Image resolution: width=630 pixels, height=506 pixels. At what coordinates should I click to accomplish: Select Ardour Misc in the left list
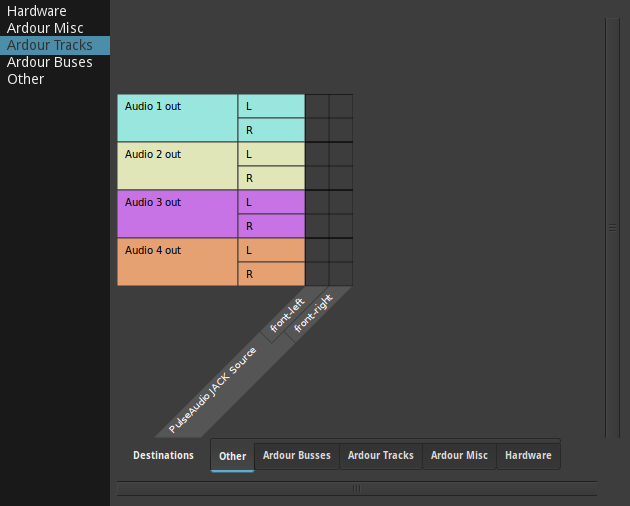45,28
